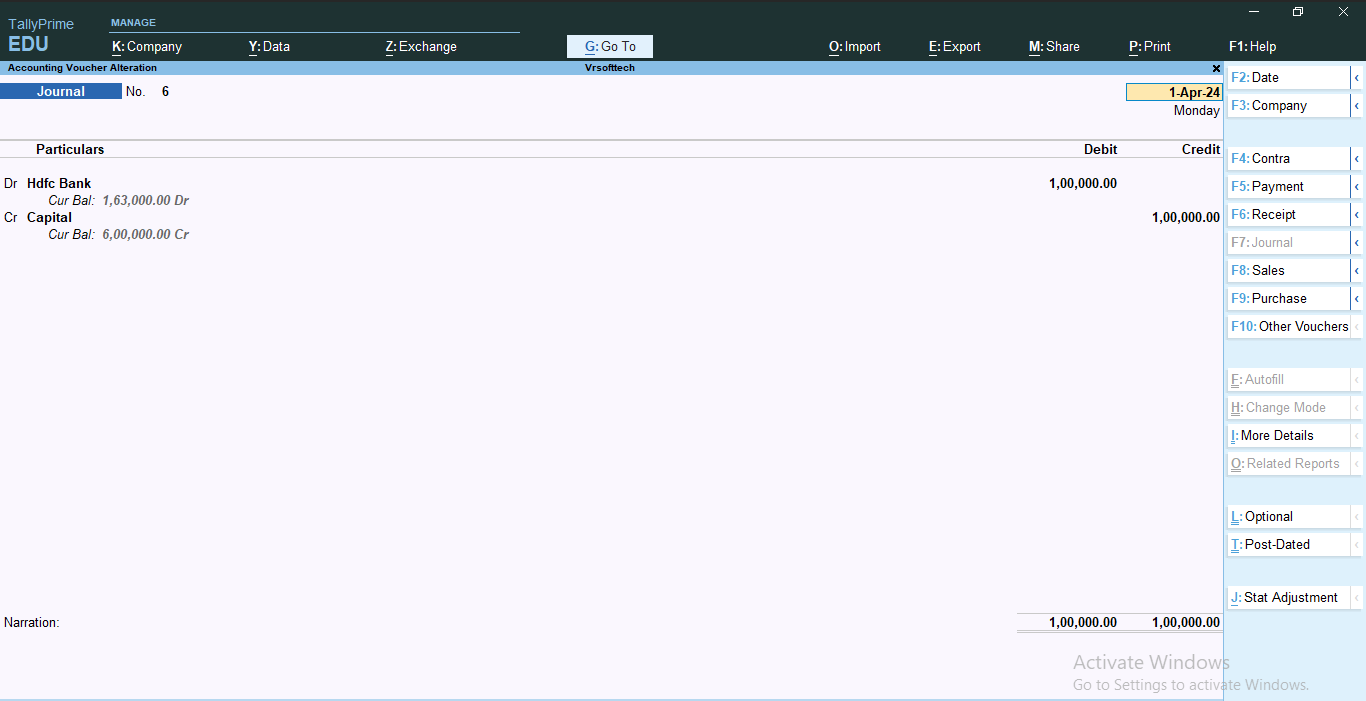Open the Go To search
The image size is (1366, 701).
(x=609, y=46)
